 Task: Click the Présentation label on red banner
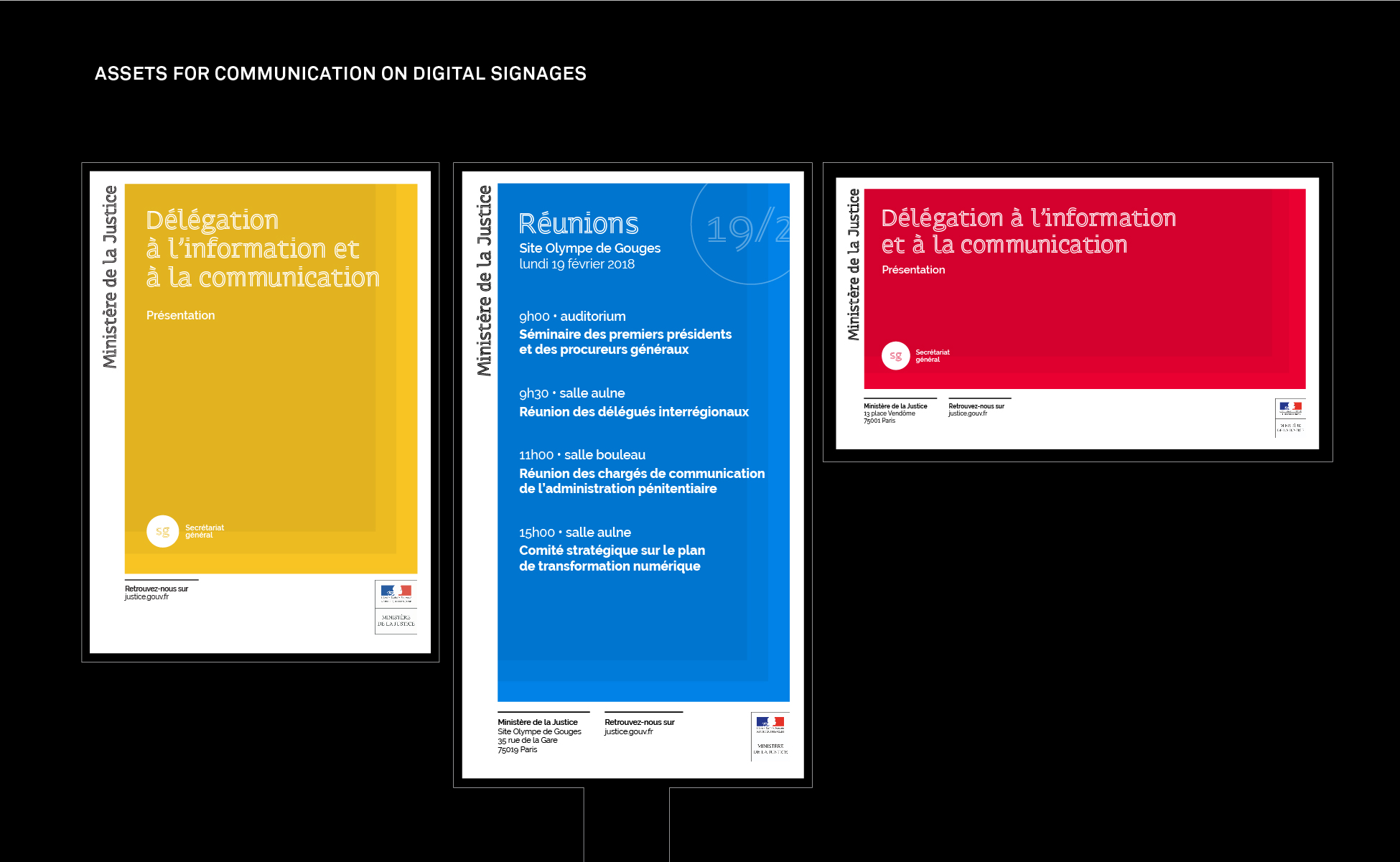point(913,270)
